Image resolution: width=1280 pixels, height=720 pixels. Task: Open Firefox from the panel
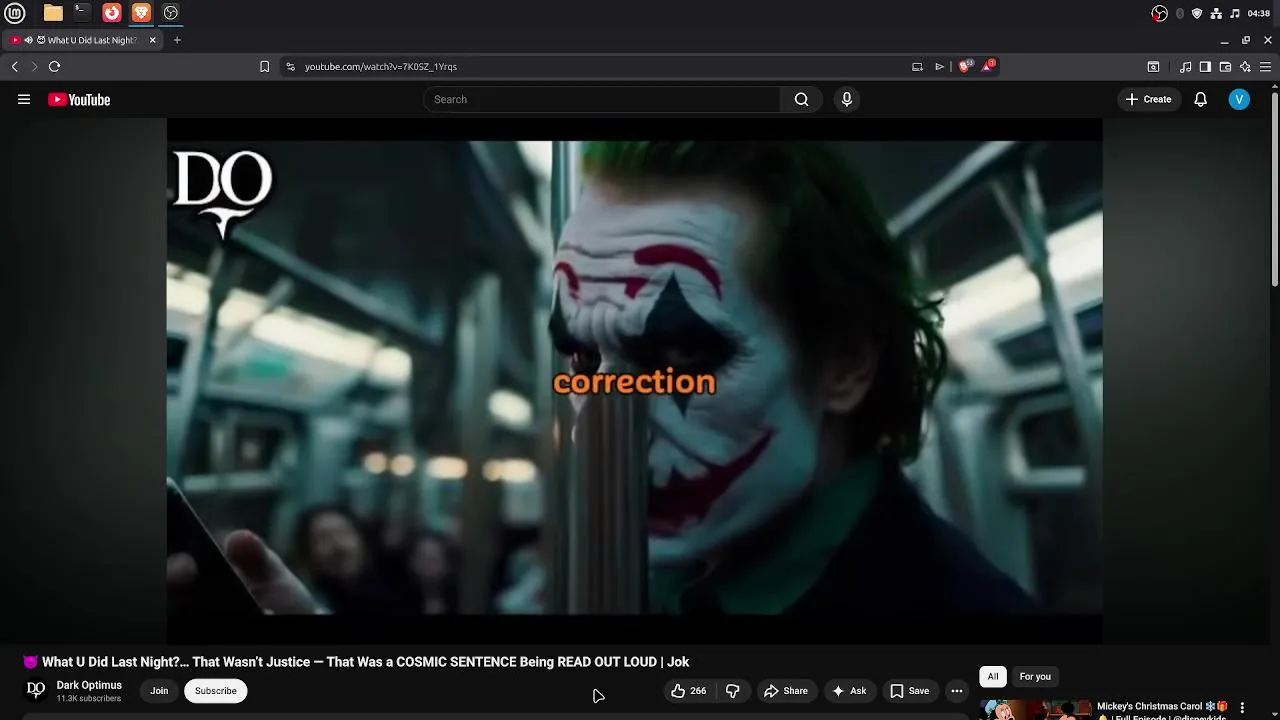(112, 13)
